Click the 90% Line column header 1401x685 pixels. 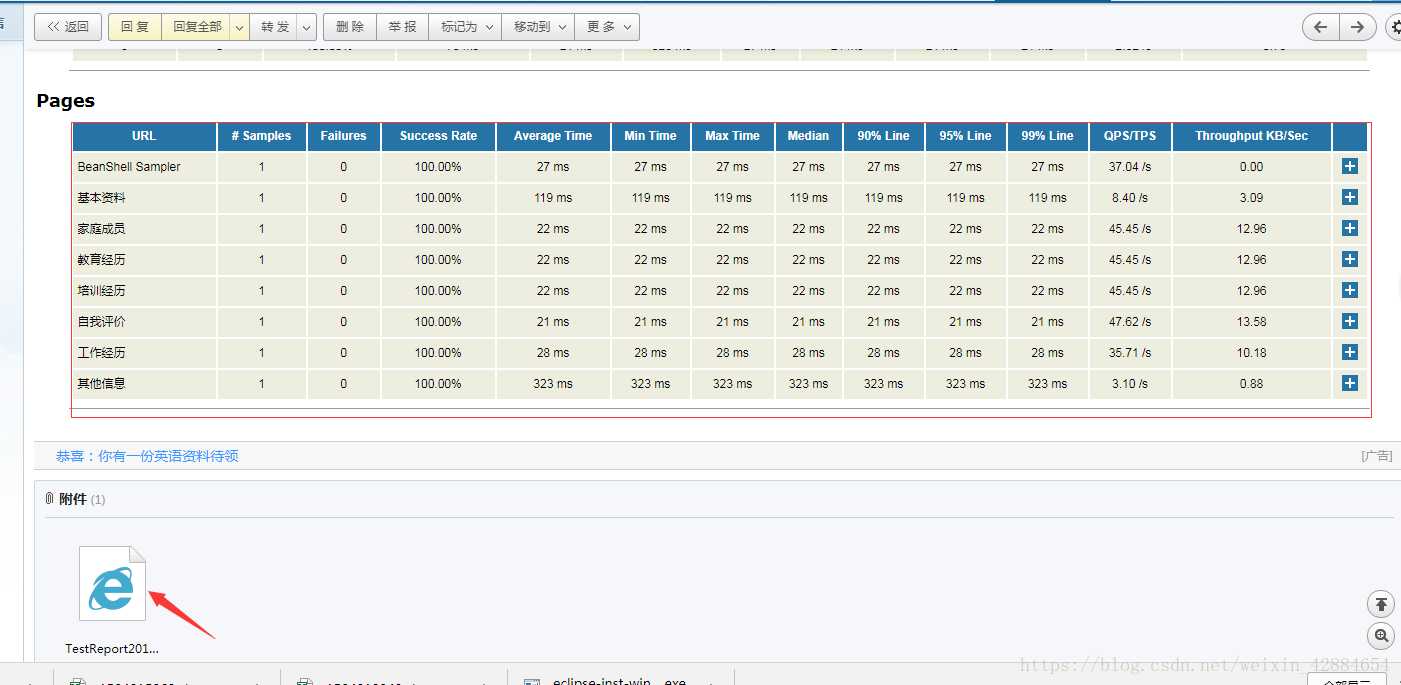pos(883,136)
